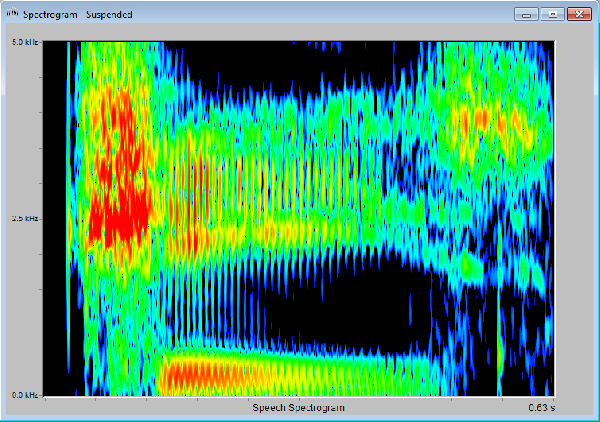Click the 2.5 kHz axis label
Screen dimensions: 600x422
[x=24, y=218]
